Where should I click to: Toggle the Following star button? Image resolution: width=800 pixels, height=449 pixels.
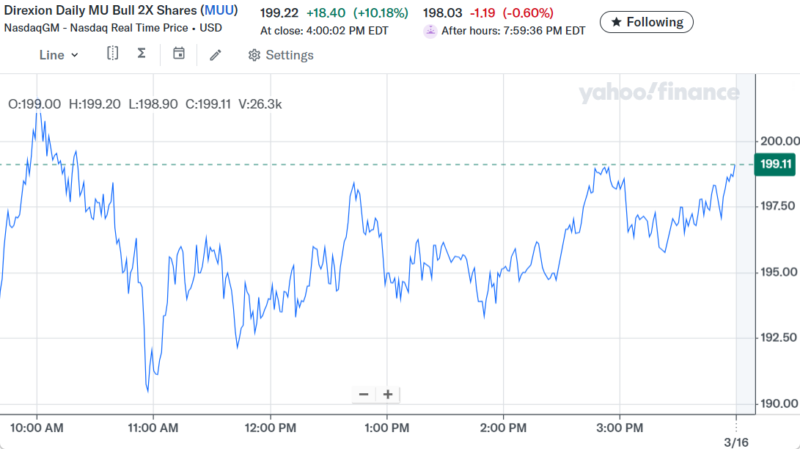pyautogui.click(x=647, y=22)
